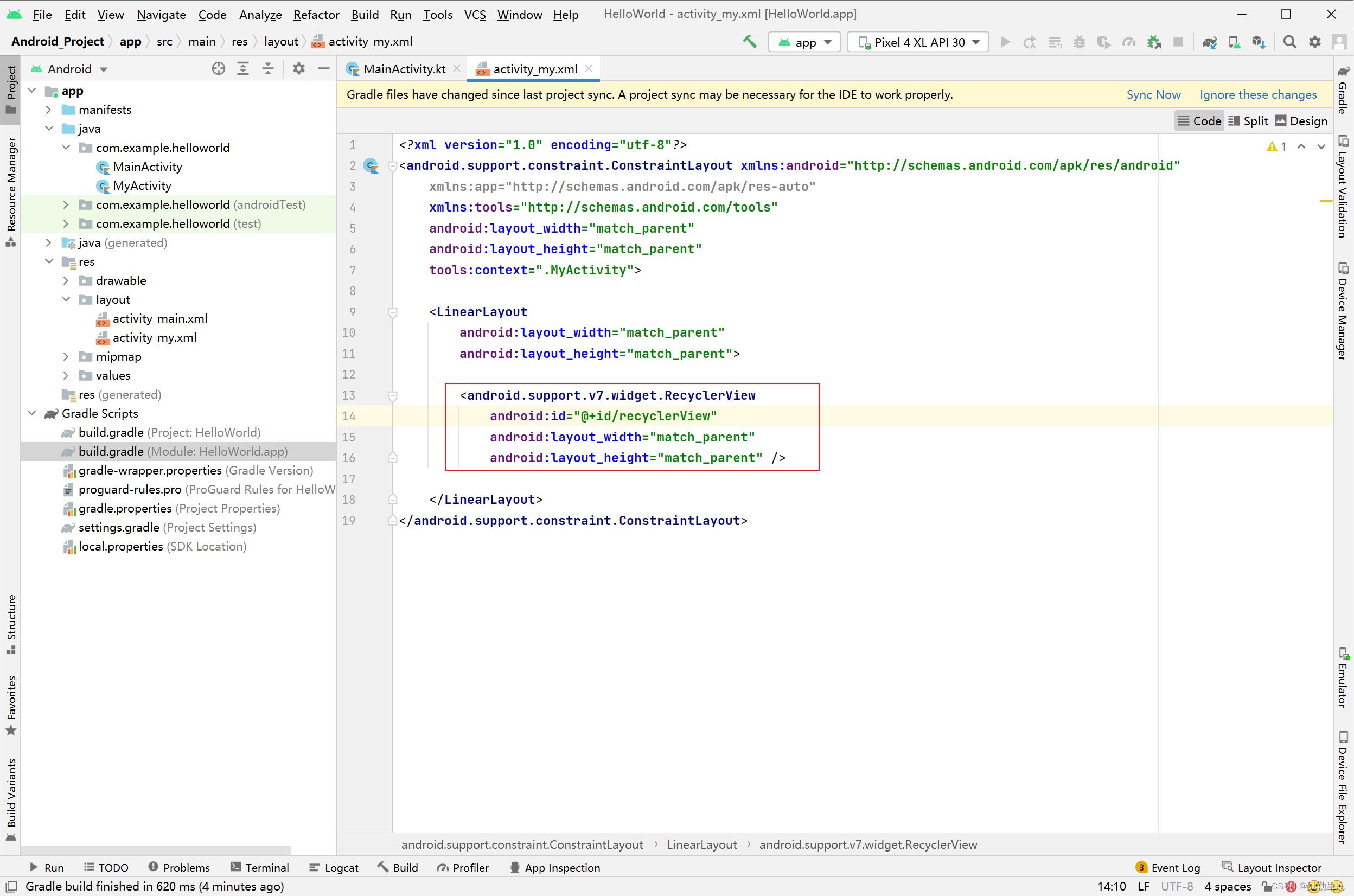Open the SDK Manager icon

coord(1259,42)
